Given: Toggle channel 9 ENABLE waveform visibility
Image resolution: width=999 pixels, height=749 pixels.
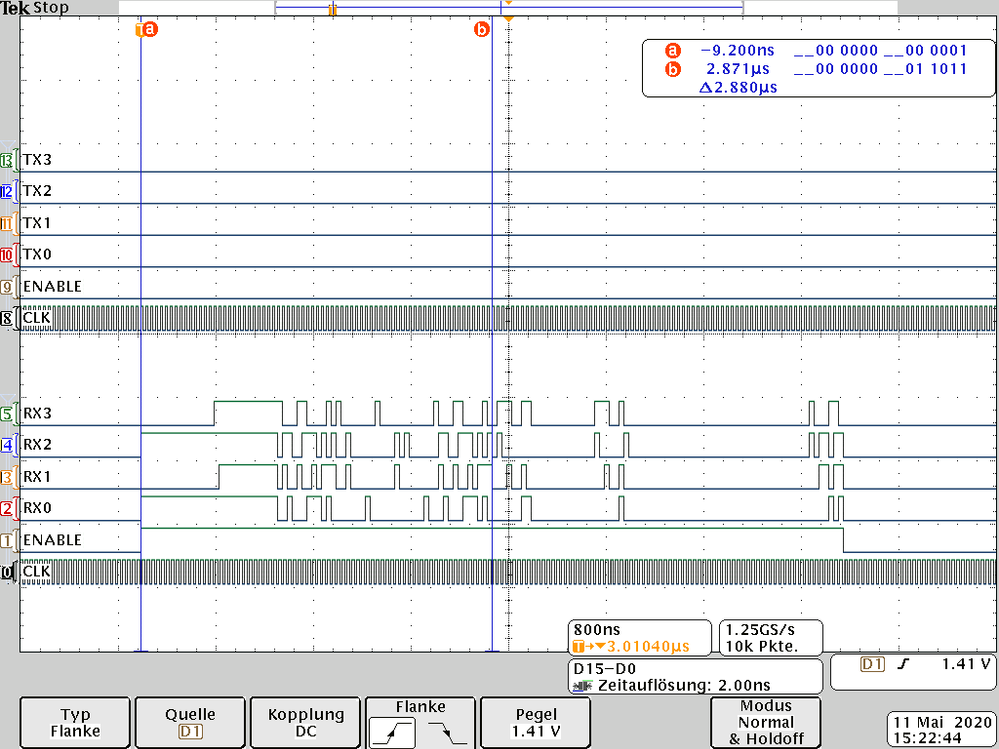Looking at the screenshot, I should tap(8, 286).
